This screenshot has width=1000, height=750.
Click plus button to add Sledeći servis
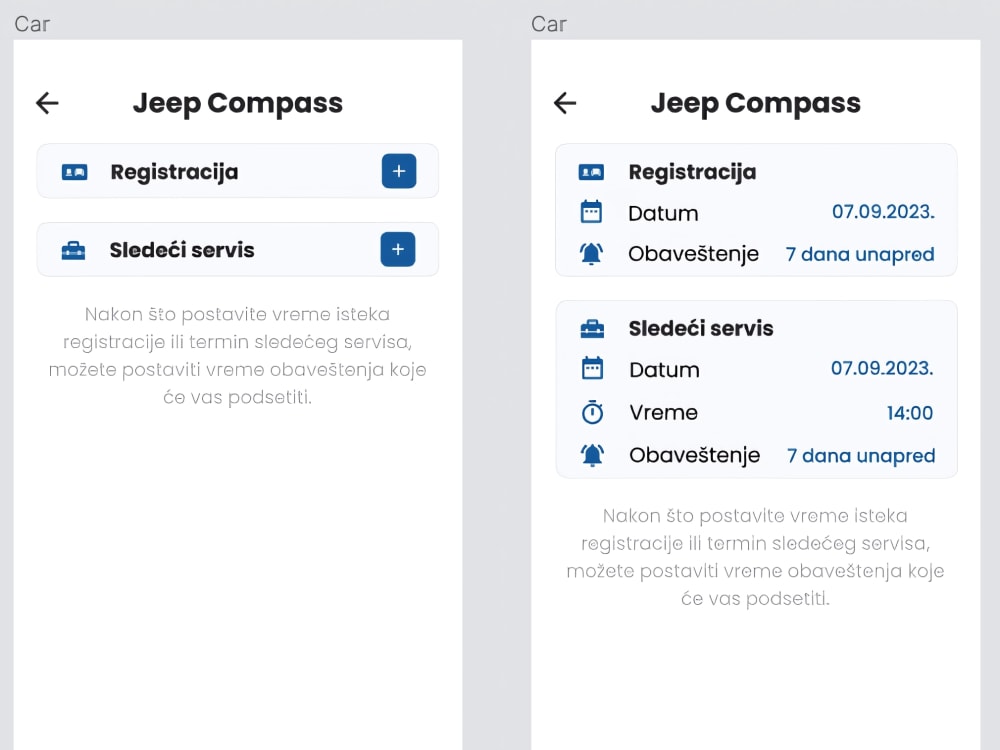click(398, 249)
